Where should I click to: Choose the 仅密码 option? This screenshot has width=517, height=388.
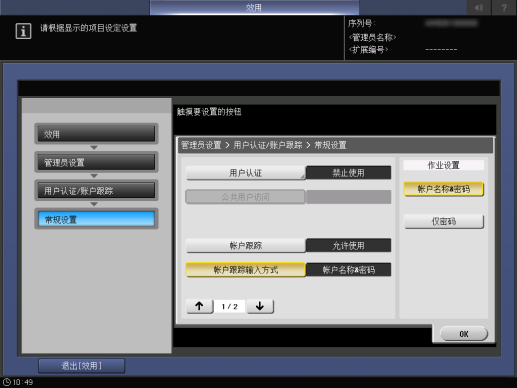(x=444, y=221)
